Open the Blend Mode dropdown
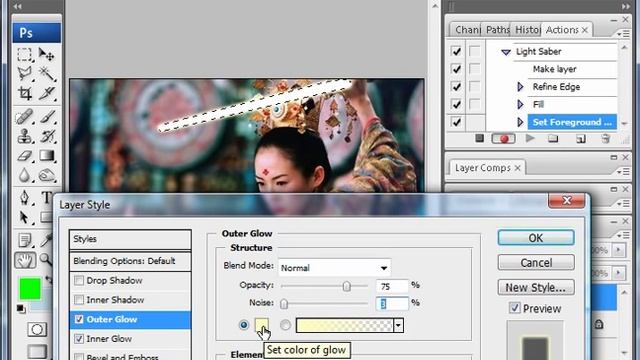Viewport: 640px width, 360px height. pyautogui.click(x=334, y=268)
